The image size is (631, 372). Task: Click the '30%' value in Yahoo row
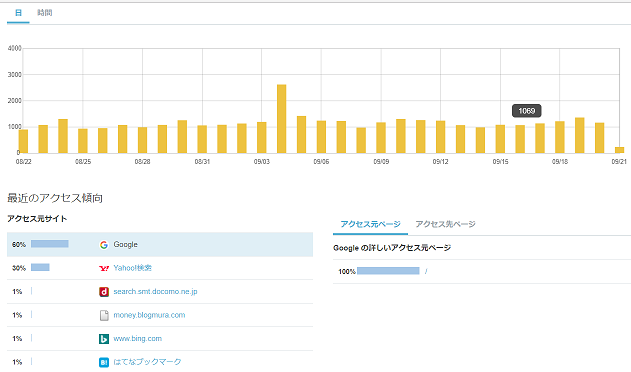coord(19,268)
